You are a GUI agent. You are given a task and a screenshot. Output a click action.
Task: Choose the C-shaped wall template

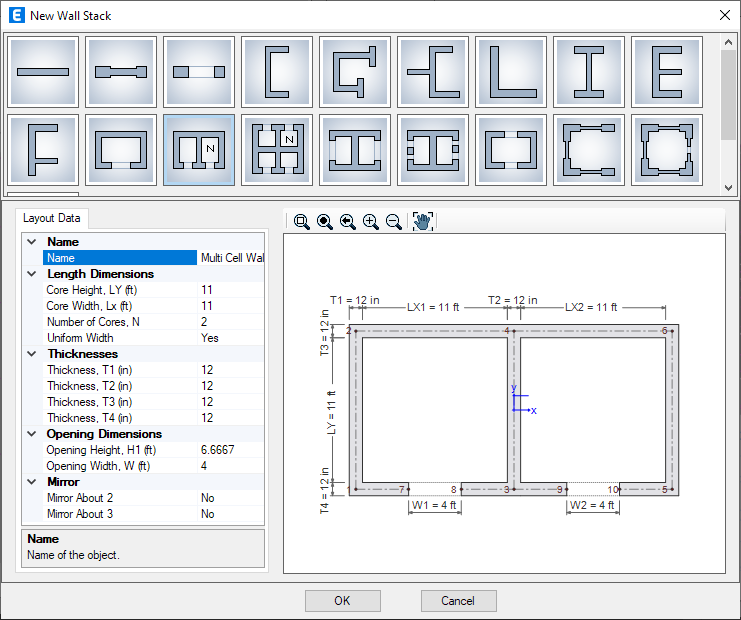tap(277, 72)
